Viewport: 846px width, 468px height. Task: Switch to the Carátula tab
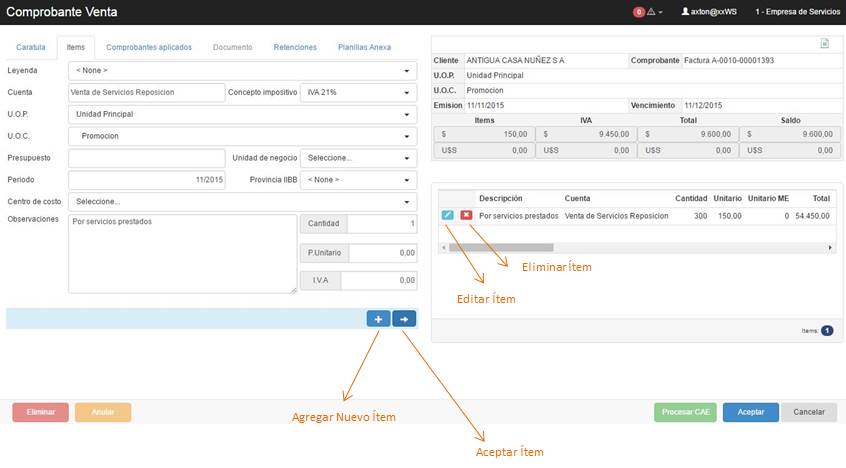pyautogui.click(x=30, y=47)
